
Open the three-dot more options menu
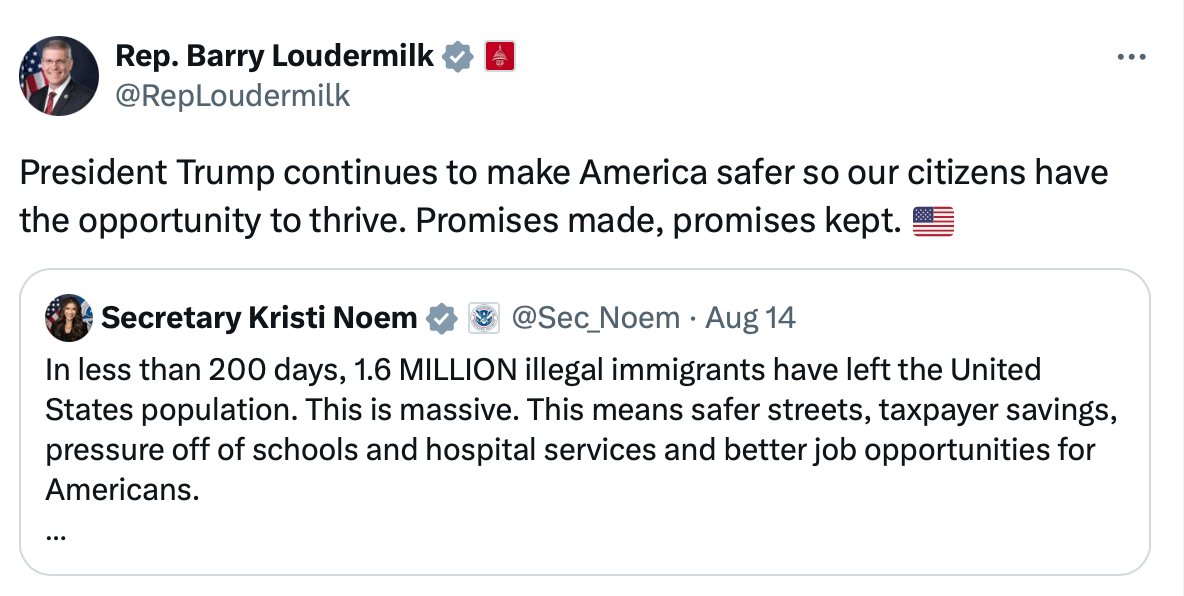pyautogui.click(x=1131, y=57)
